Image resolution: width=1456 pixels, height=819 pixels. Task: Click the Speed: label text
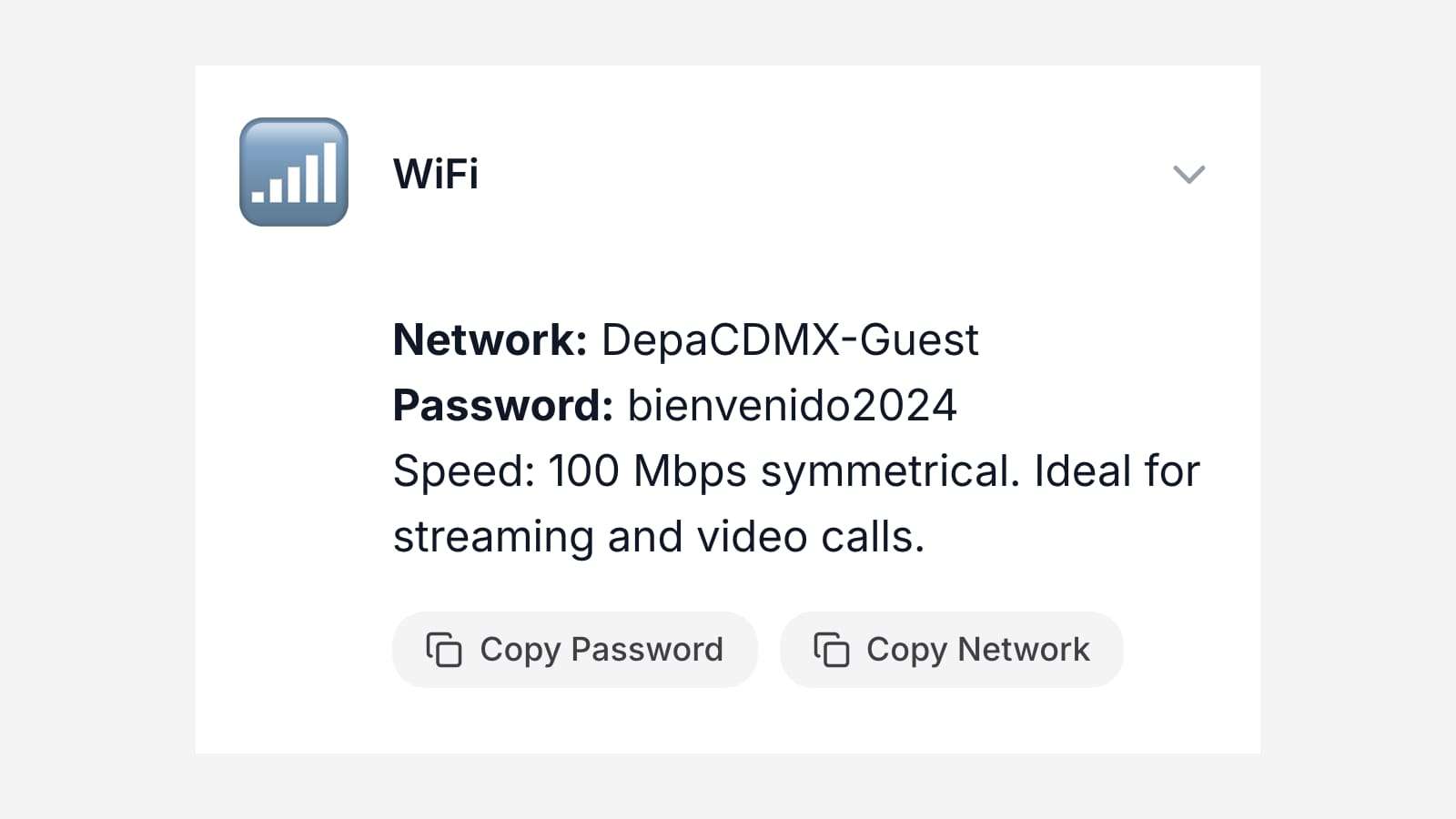[464, 471]
